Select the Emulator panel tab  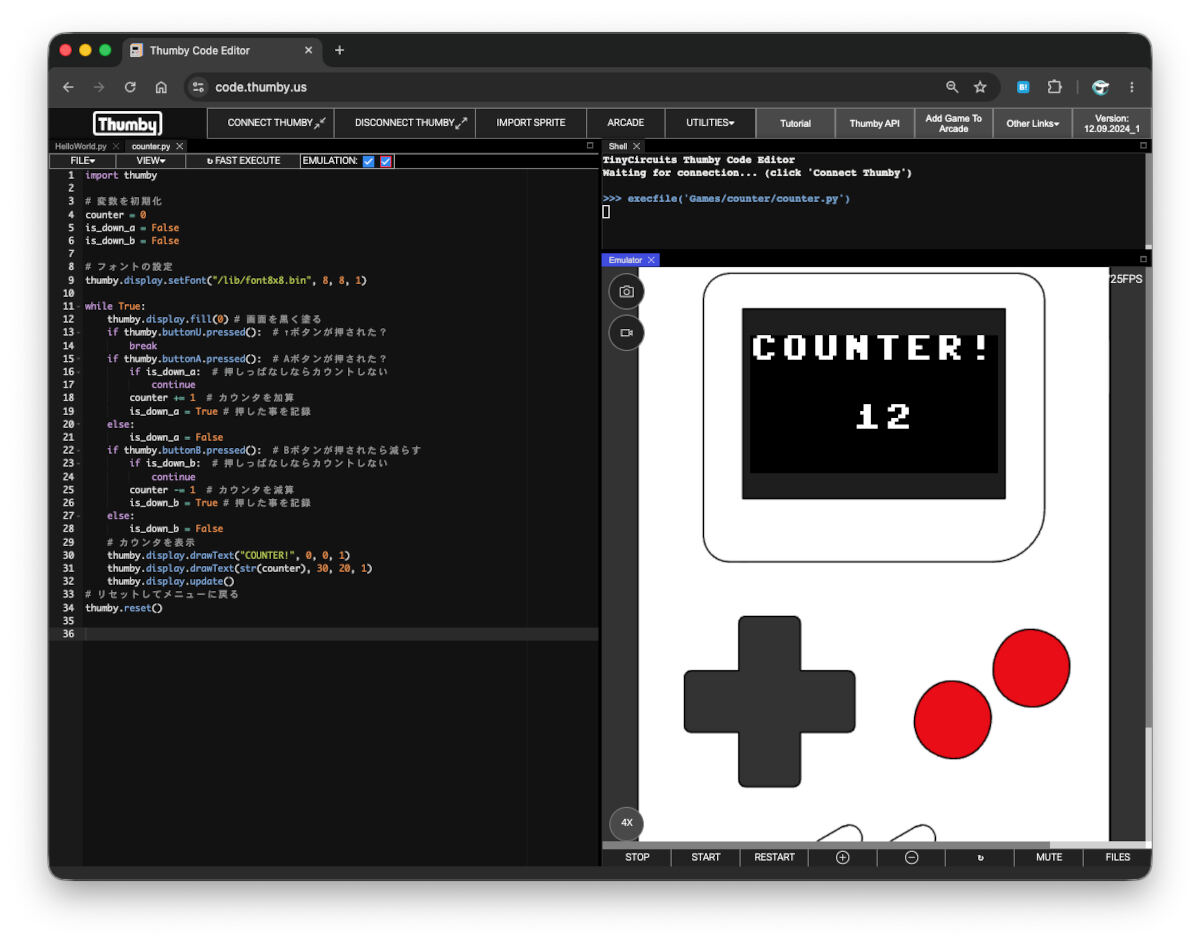coord(625,260)
